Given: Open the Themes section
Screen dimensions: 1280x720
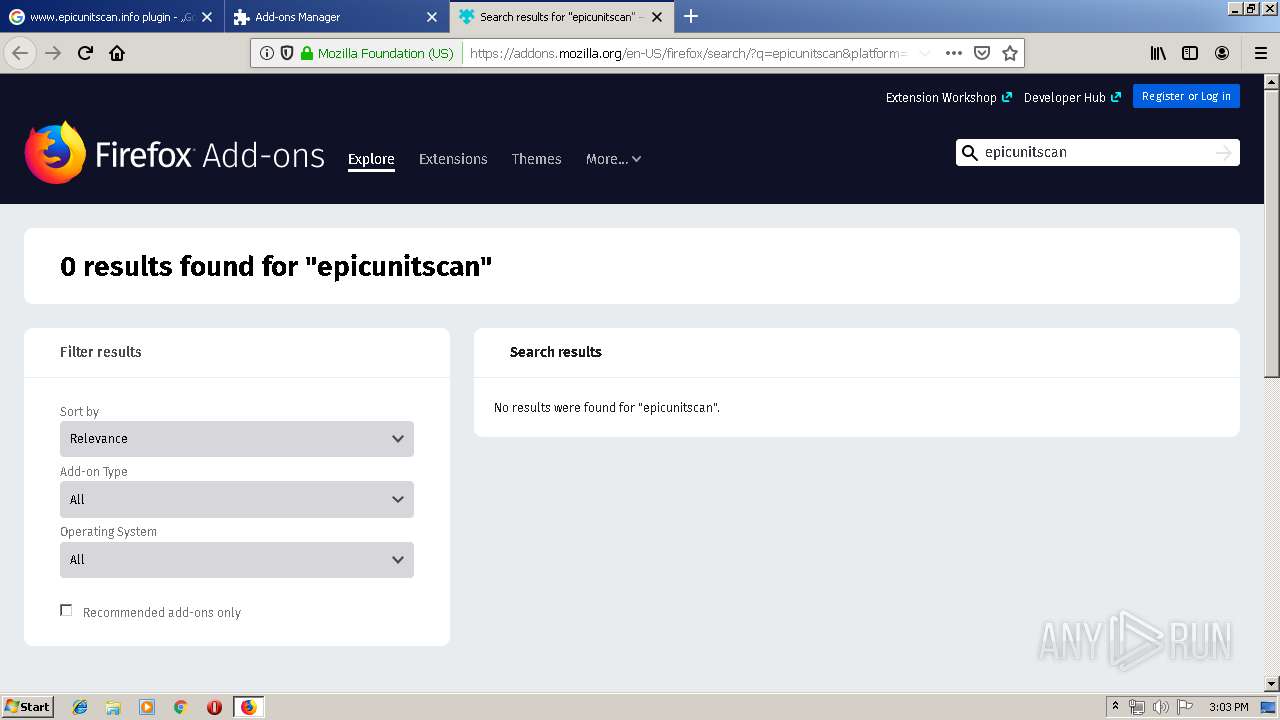Looking at the screenshot, I should point(536,159).
